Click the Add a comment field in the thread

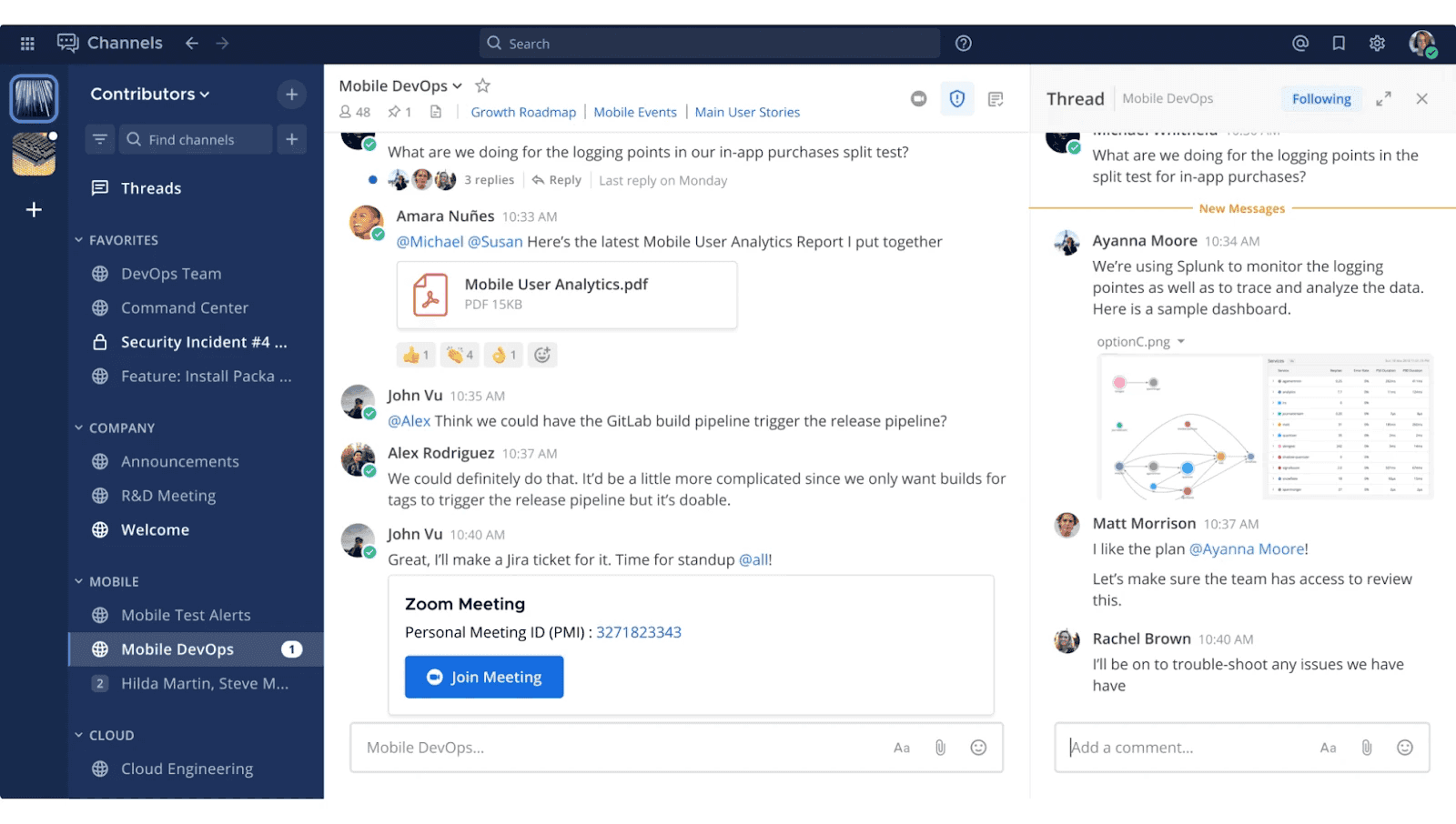(1183, 747)
